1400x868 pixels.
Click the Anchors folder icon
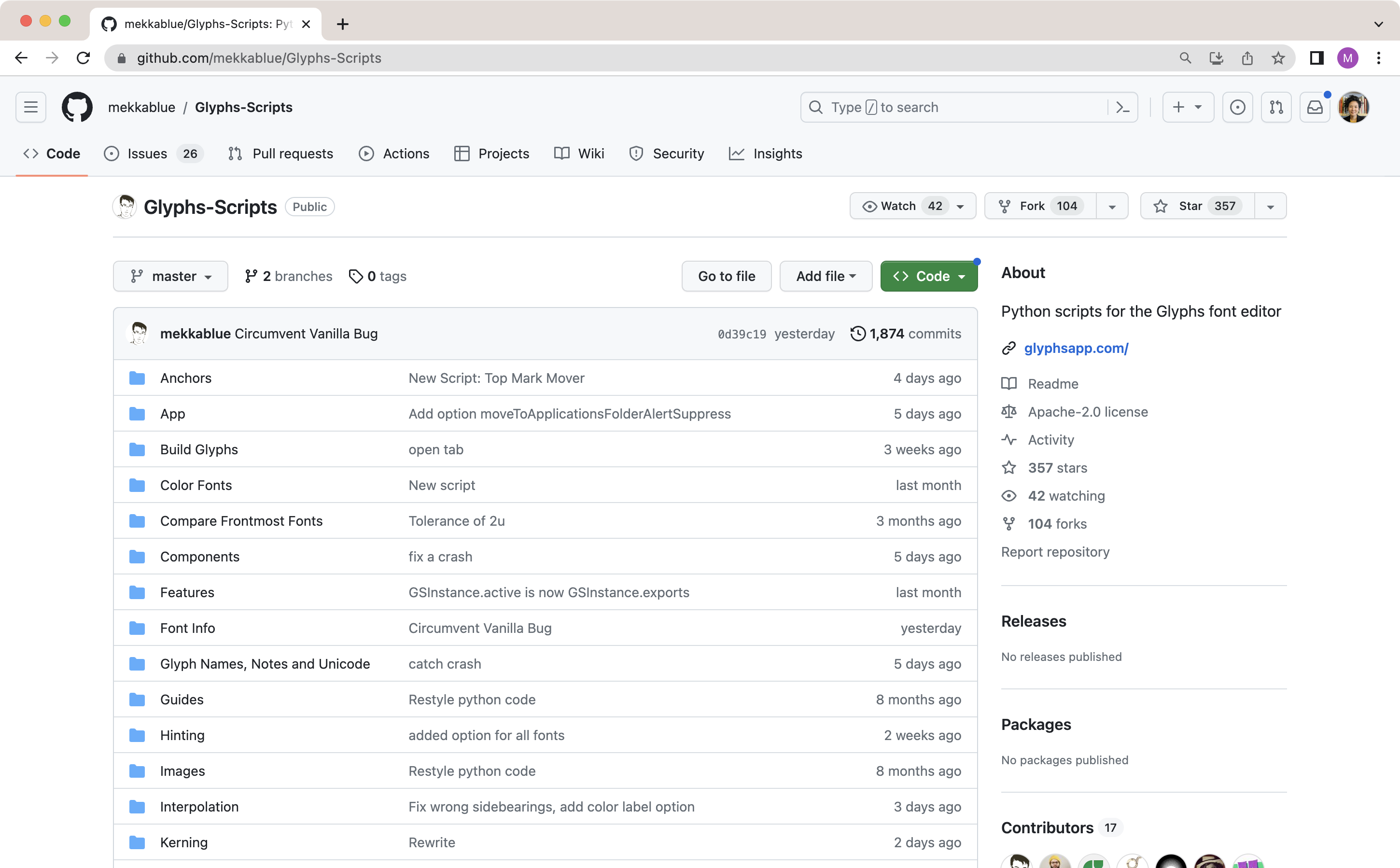[x=137, y=378]
